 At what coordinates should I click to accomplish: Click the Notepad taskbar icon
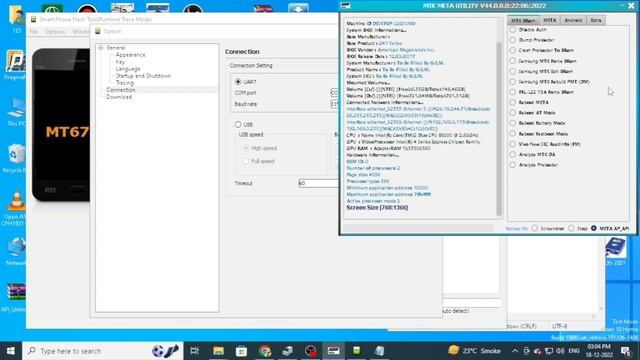click(380, 351)
